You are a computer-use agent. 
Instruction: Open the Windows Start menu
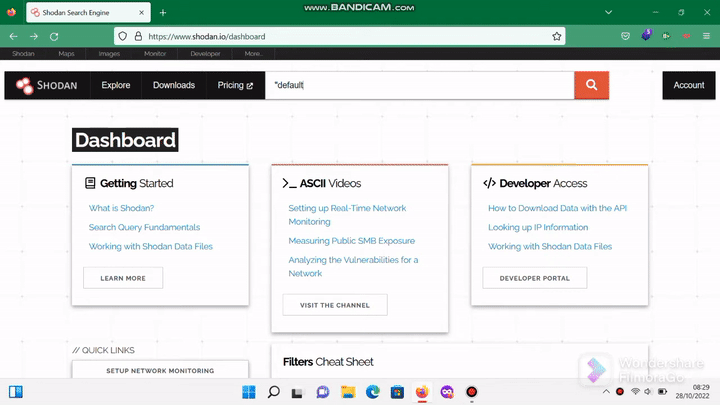coord(248,392)
